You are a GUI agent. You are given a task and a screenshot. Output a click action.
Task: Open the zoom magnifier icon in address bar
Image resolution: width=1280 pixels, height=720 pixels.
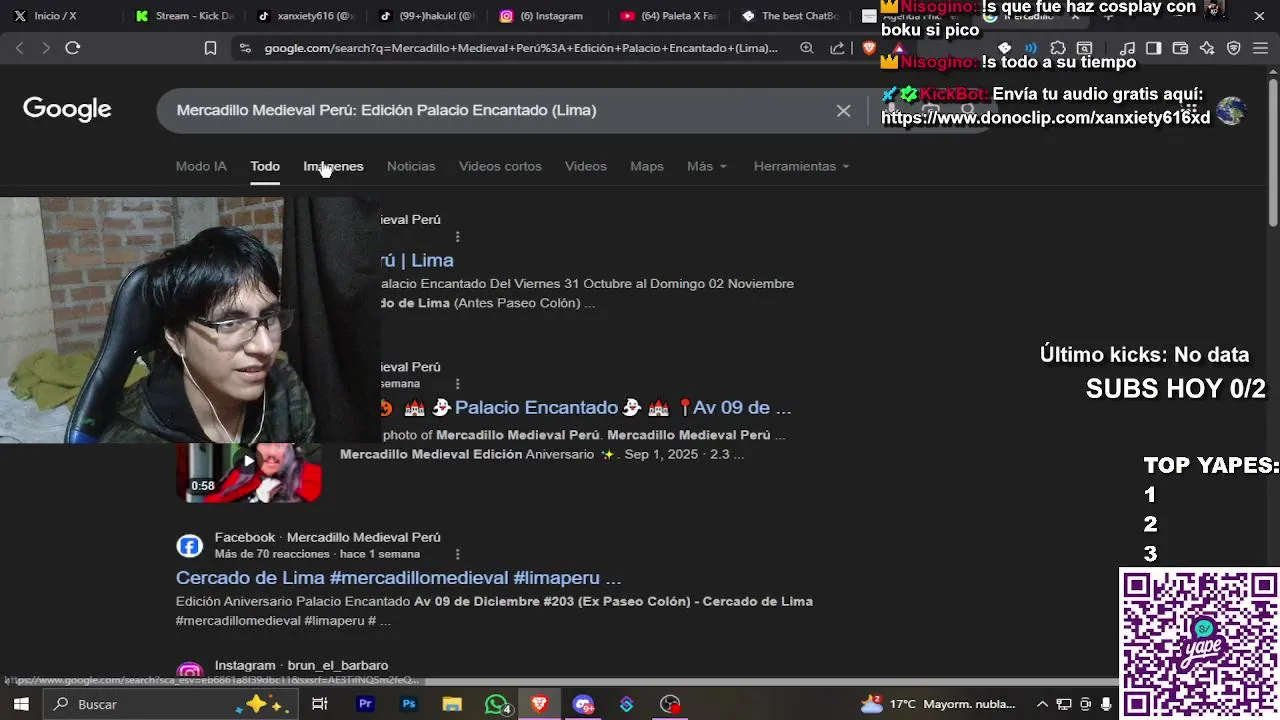(x=807, y=48)
